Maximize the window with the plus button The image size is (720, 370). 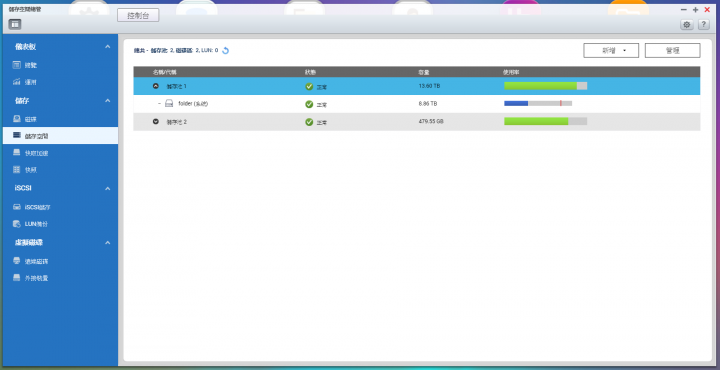pos(695,10)
